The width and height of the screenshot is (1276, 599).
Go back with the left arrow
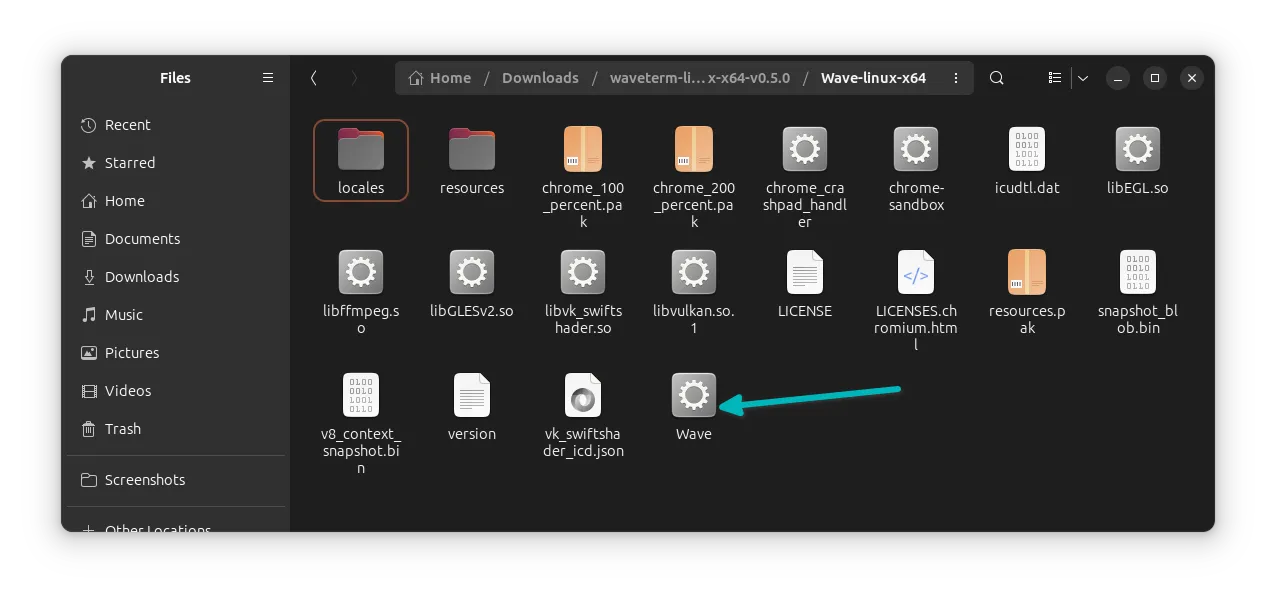(314, 78)
